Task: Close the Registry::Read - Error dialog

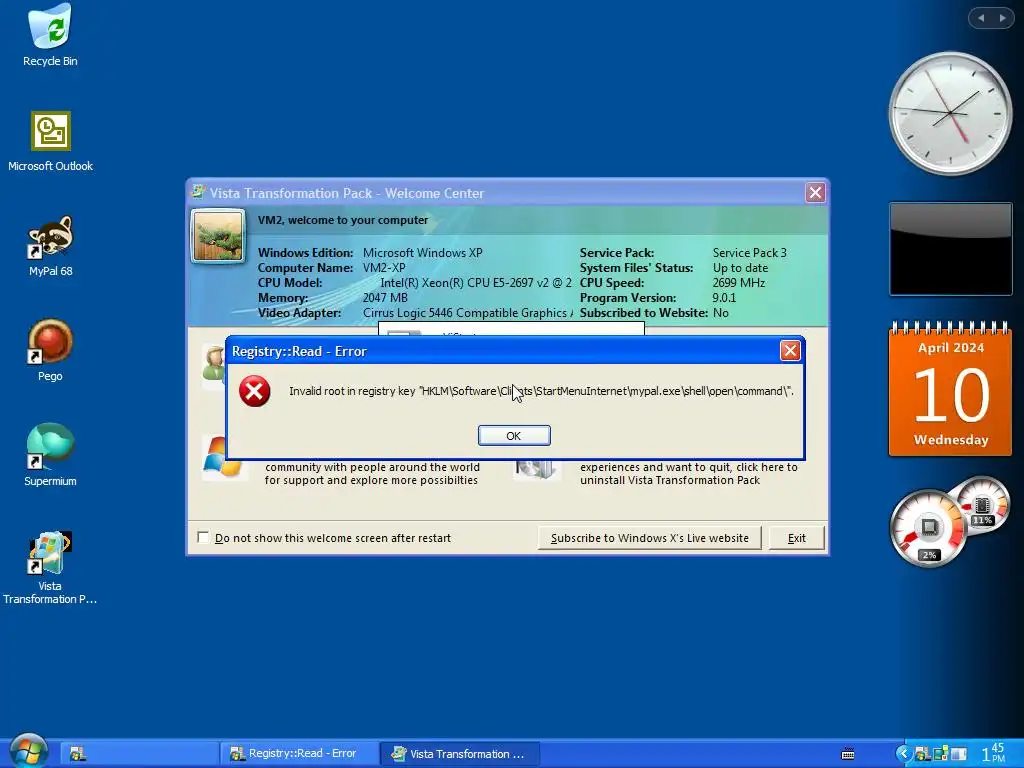Action: (x=790, y=351)
